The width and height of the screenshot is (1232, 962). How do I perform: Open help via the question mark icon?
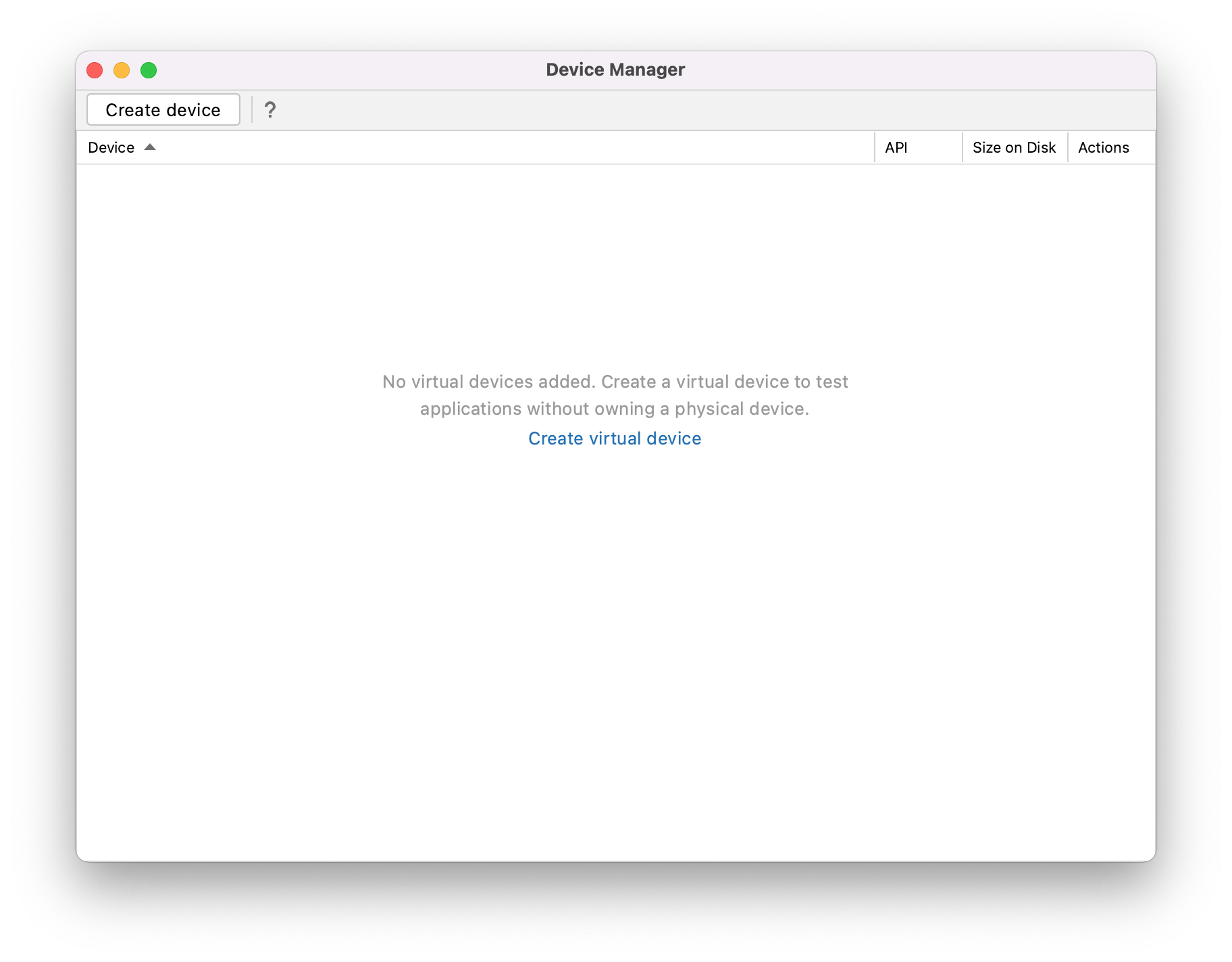coord(269,109)
